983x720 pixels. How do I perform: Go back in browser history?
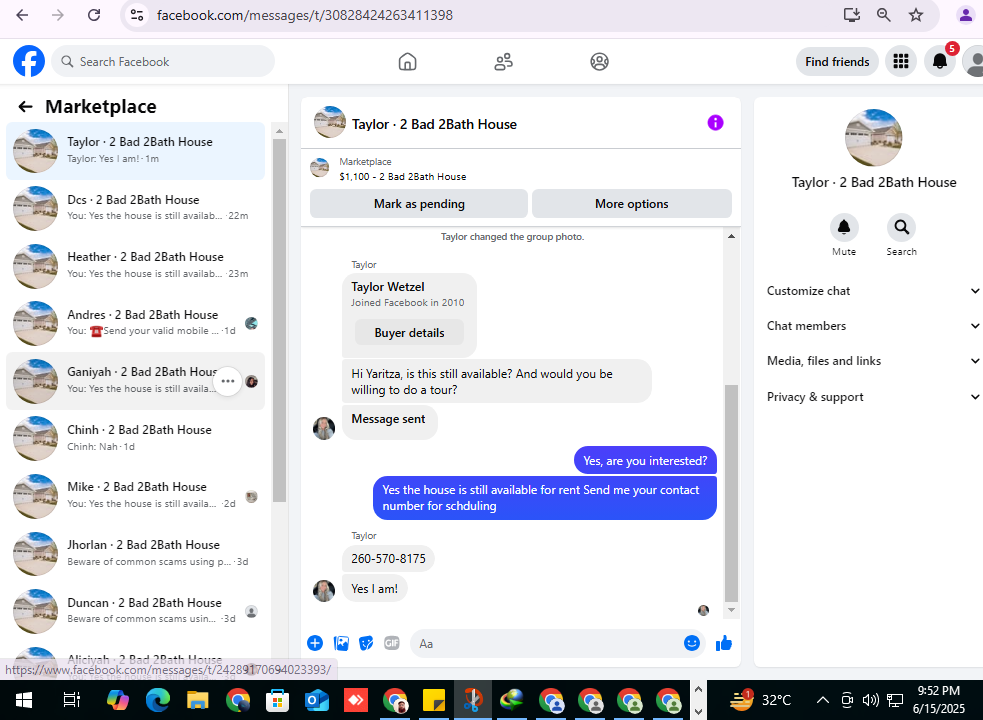pos(22,15)
